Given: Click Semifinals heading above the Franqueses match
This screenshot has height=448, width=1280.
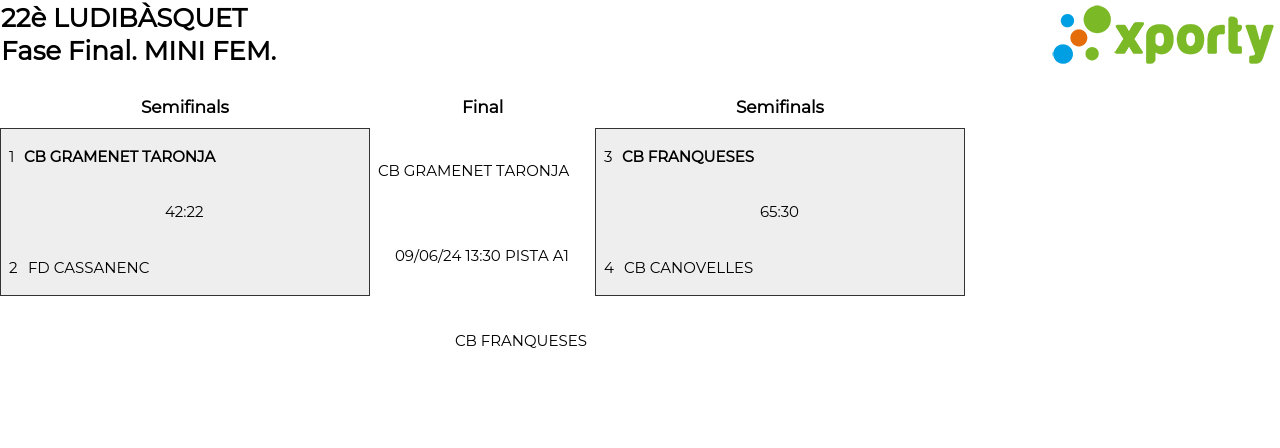Looking at the screenshot, I should 780,107.
